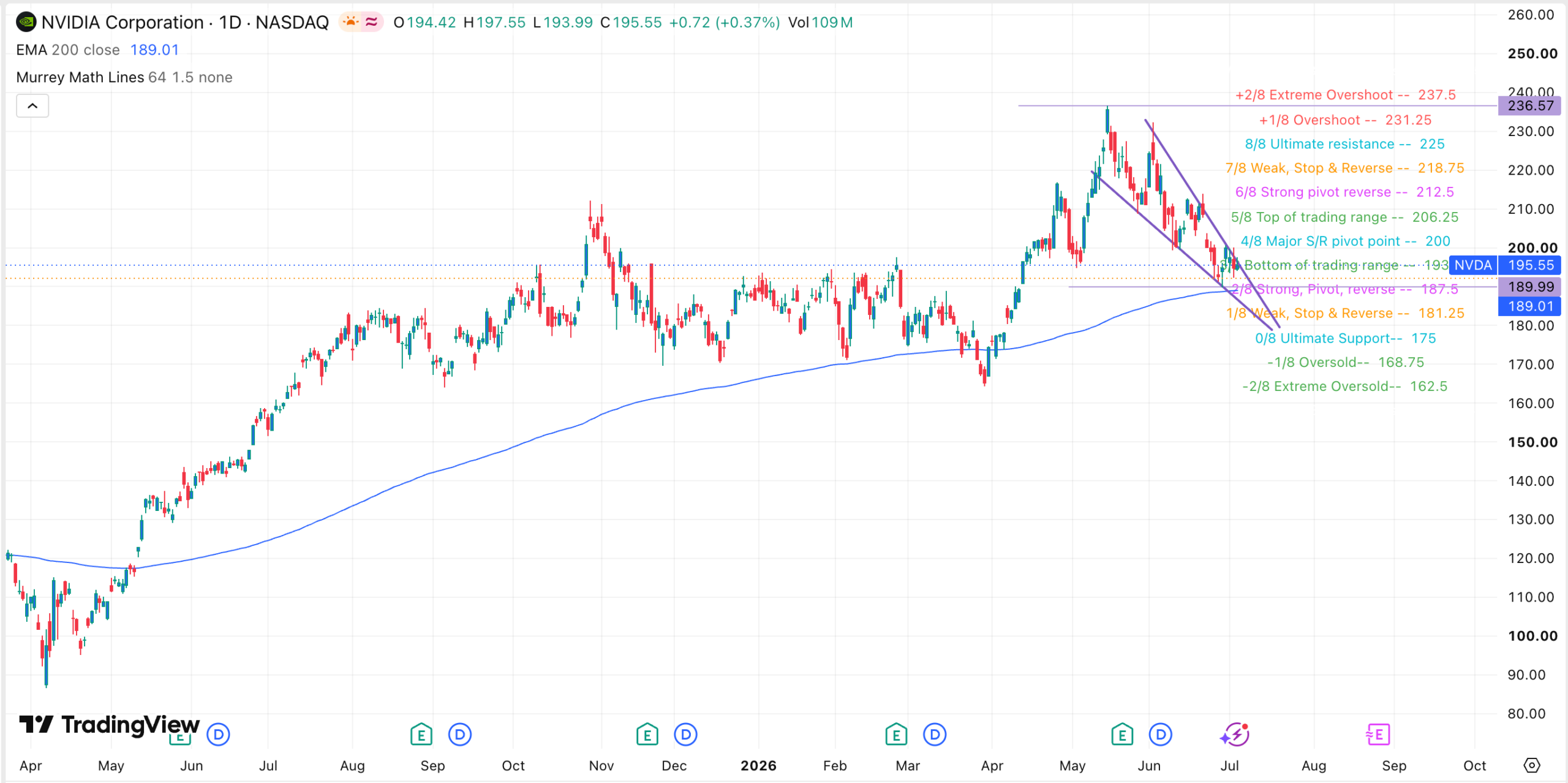Click the 5/8 Top of trading range label
1568x783 pixels.
coord(1345,217)
